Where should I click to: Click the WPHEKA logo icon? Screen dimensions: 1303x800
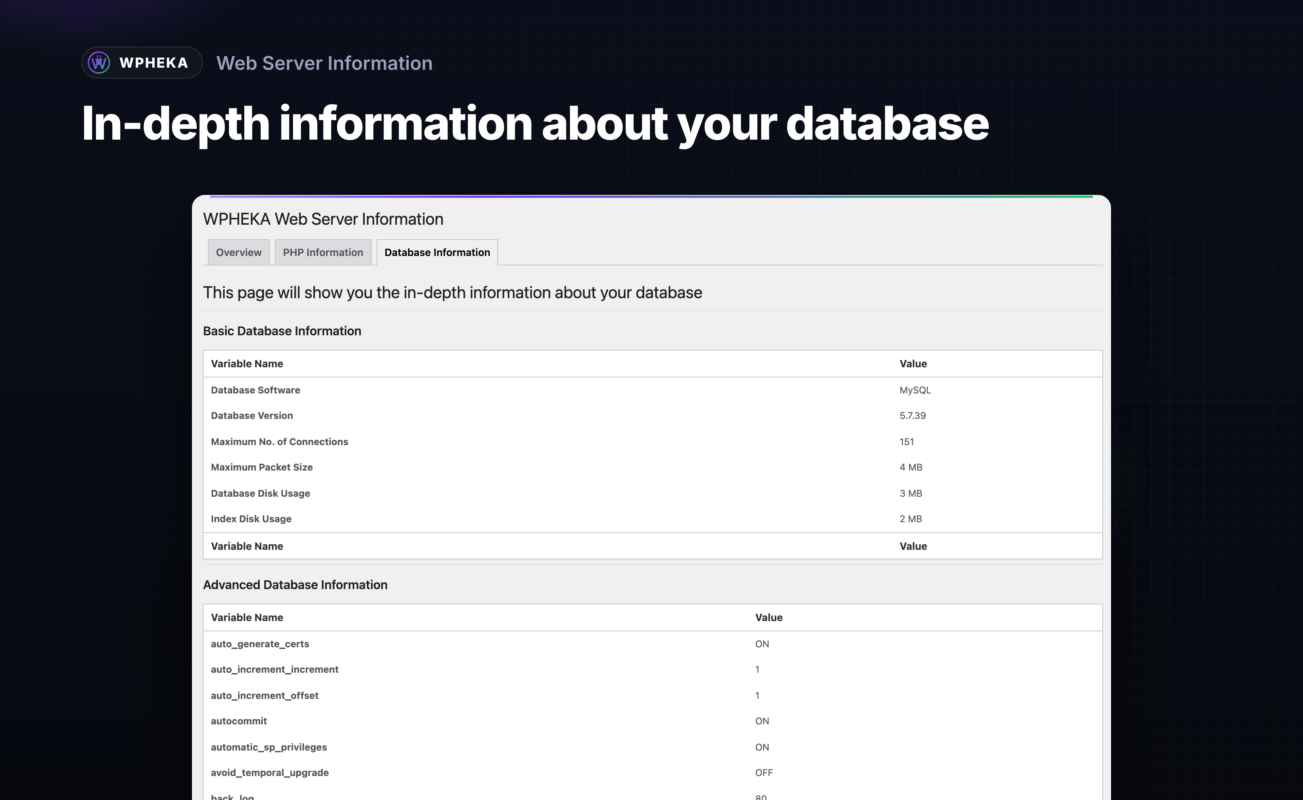point(98,63)
